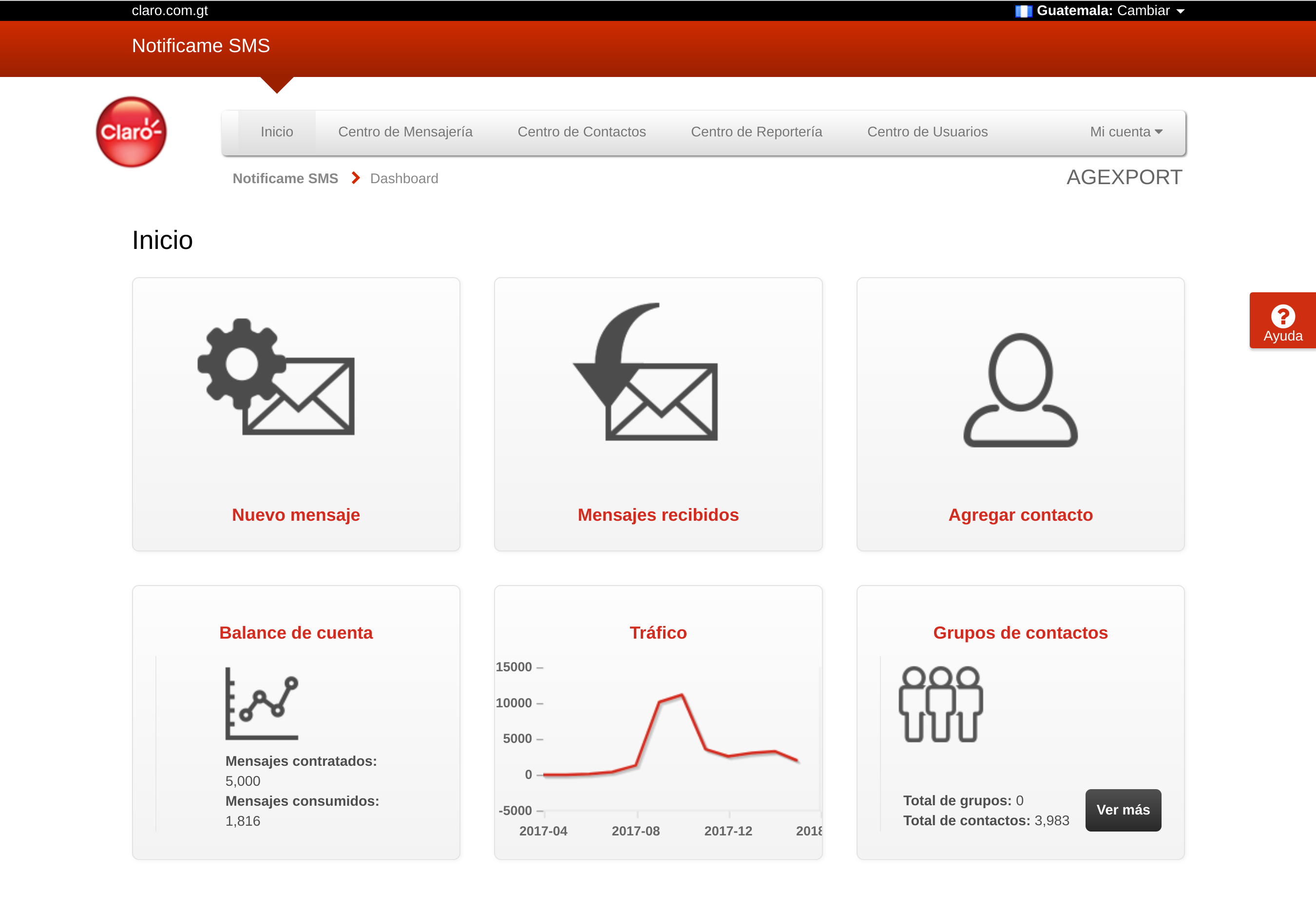Click the Grupos de contactos heading
This screenshot has width=1316, height=909.
1020,633
